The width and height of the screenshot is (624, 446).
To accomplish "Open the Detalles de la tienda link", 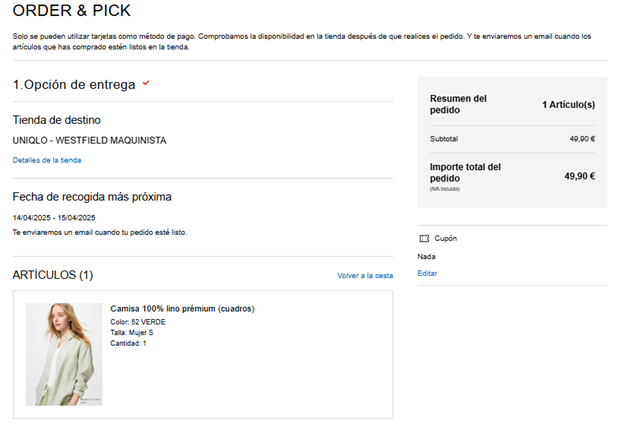I will (x=47, y=160).
